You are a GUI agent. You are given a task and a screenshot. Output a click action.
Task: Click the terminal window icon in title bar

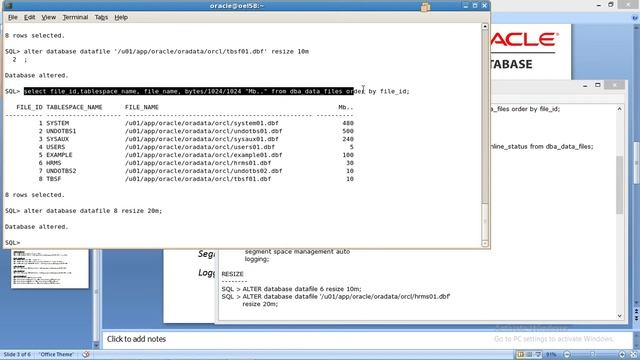(9, 6)
